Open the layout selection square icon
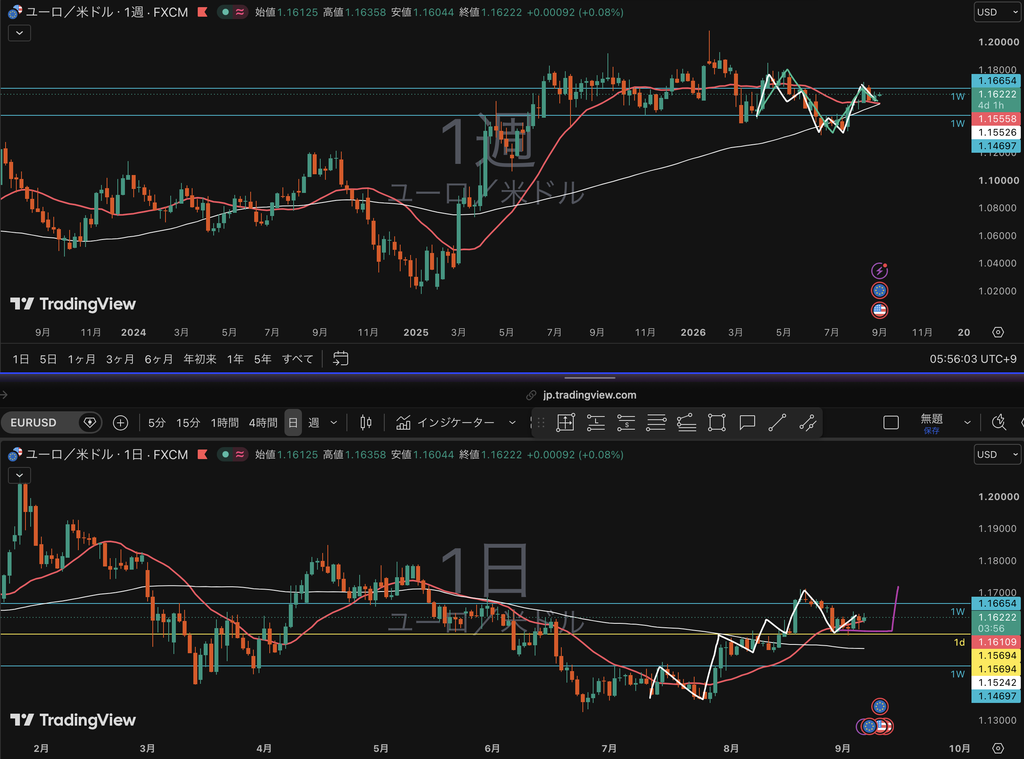1024x759 pixels. click(891, 423)
